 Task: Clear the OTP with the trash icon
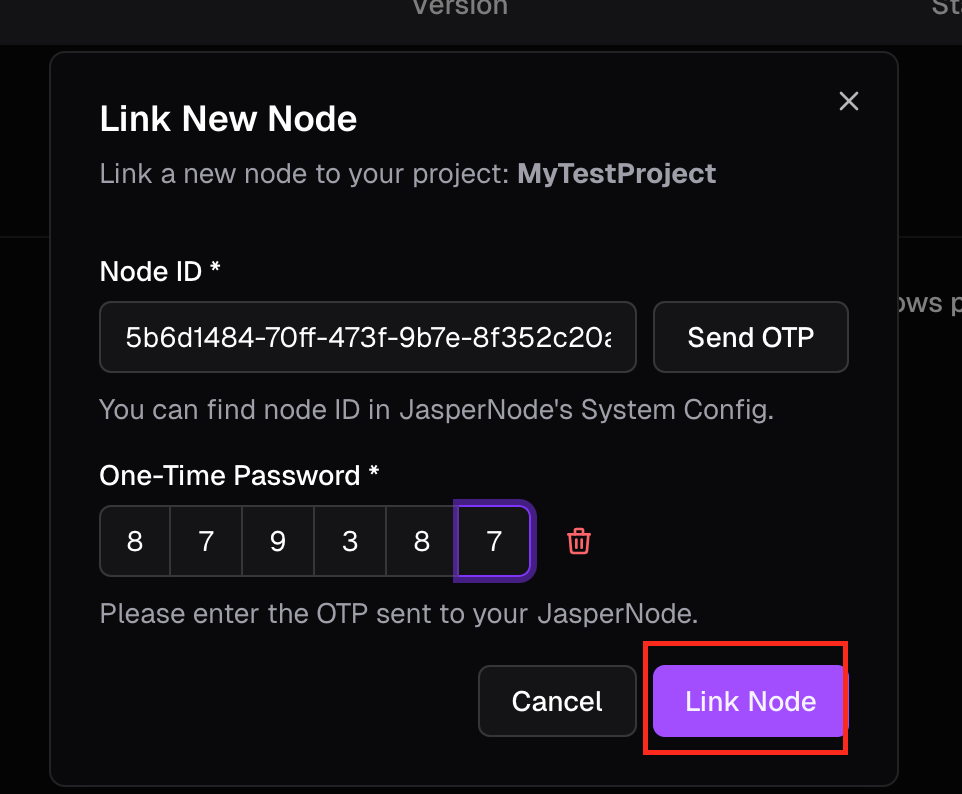[x=579, y=541]
